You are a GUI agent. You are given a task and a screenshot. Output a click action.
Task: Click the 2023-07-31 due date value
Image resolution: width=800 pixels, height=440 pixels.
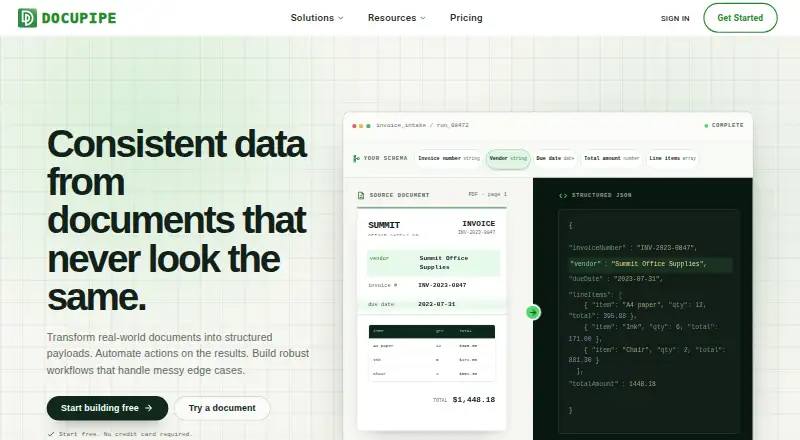point(437,304)
